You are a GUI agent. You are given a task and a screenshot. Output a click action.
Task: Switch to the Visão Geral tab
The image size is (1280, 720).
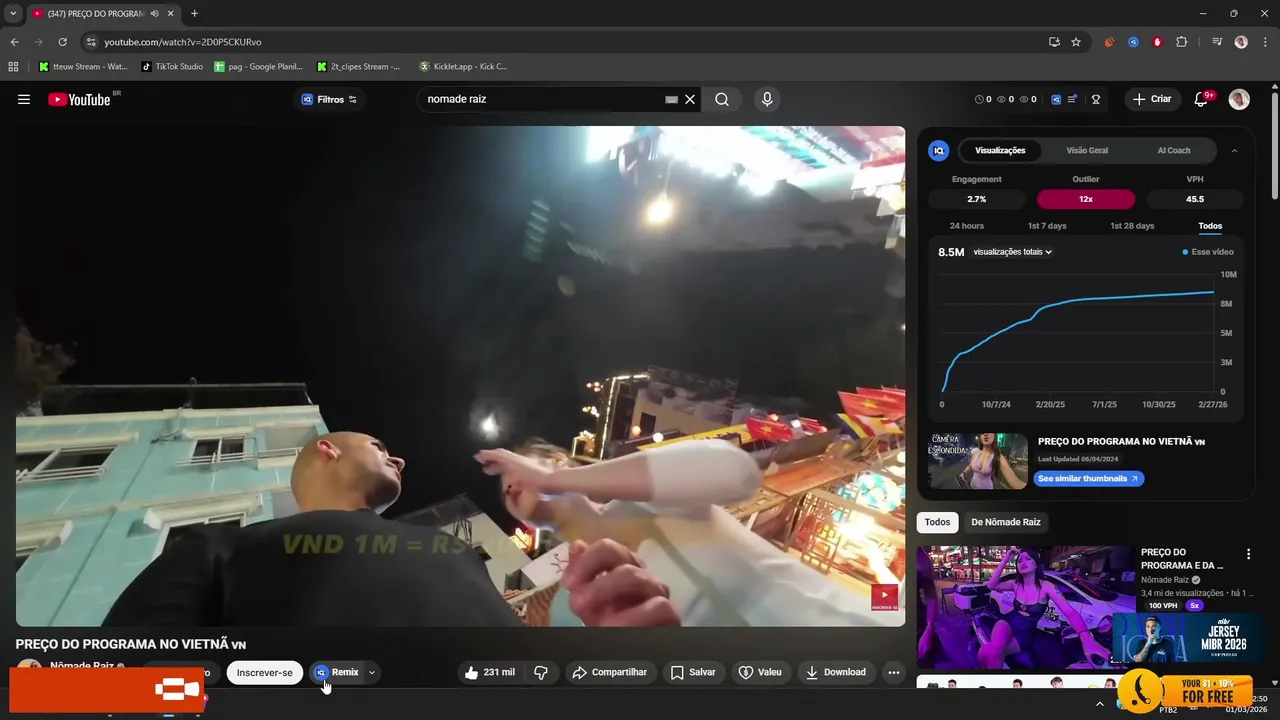pyautogui.click(x=1087, y=151)
